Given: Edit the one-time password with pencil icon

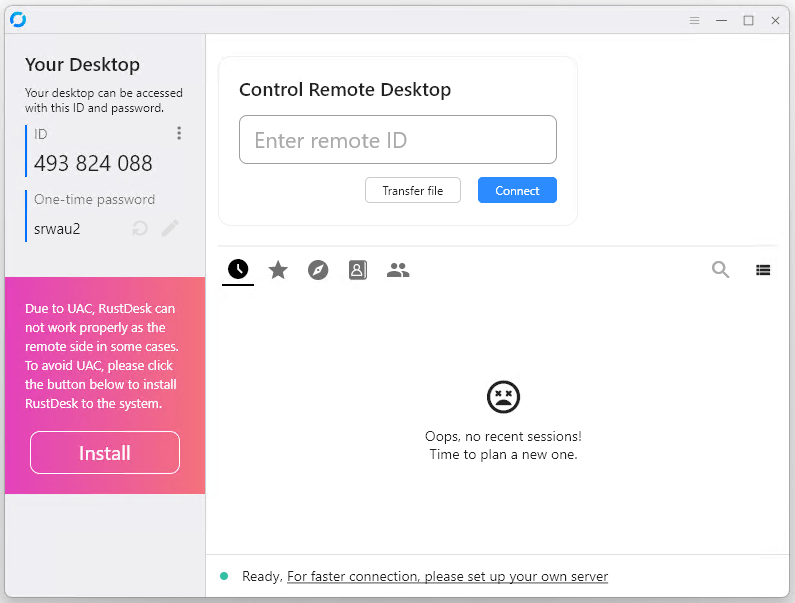Looking at the screenshot, I should (x=170, y=228).
